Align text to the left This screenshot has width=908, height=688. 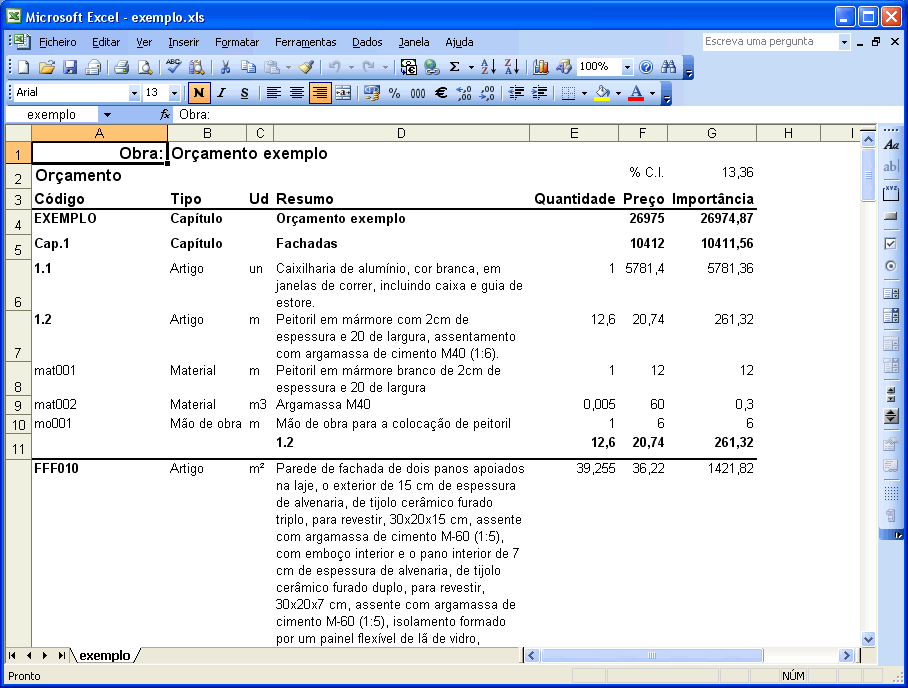[273, 93]
